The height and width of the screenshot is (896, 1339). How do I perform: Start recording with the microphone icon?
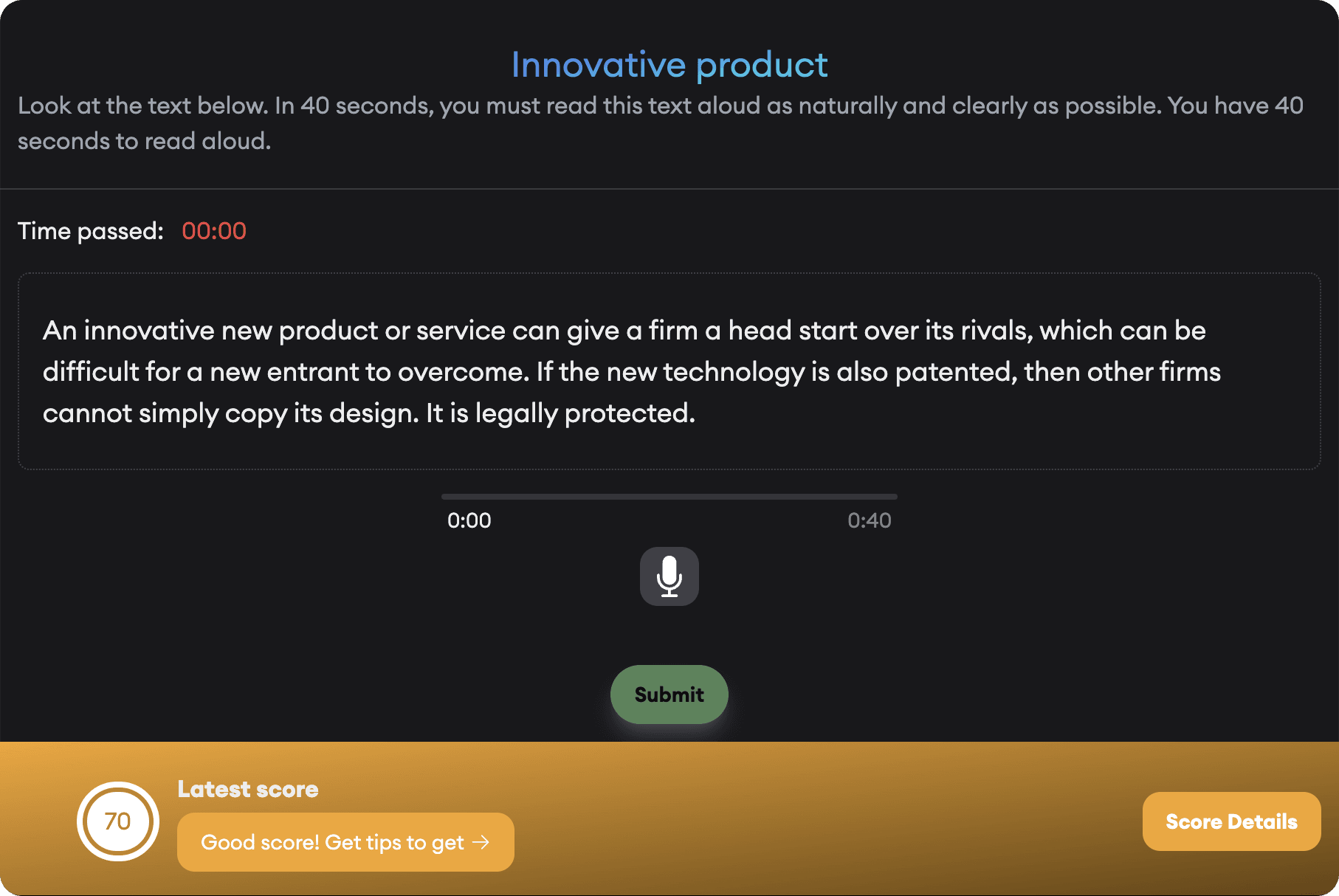pos(669,576)
